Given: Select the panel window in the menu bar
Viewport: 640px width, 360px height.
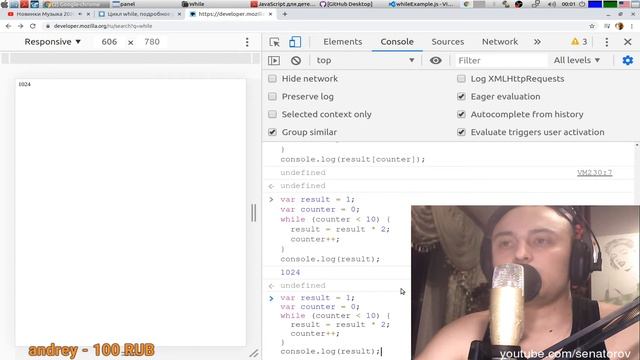Looking at the screenshot, I should pyautogui.click(x=124, y=4).
